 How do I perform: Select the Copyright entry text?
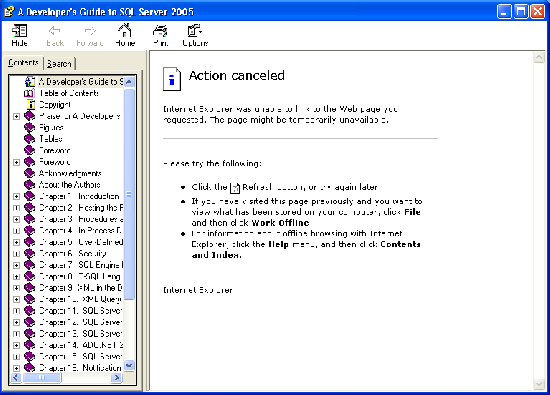click(x=55, y=105)
